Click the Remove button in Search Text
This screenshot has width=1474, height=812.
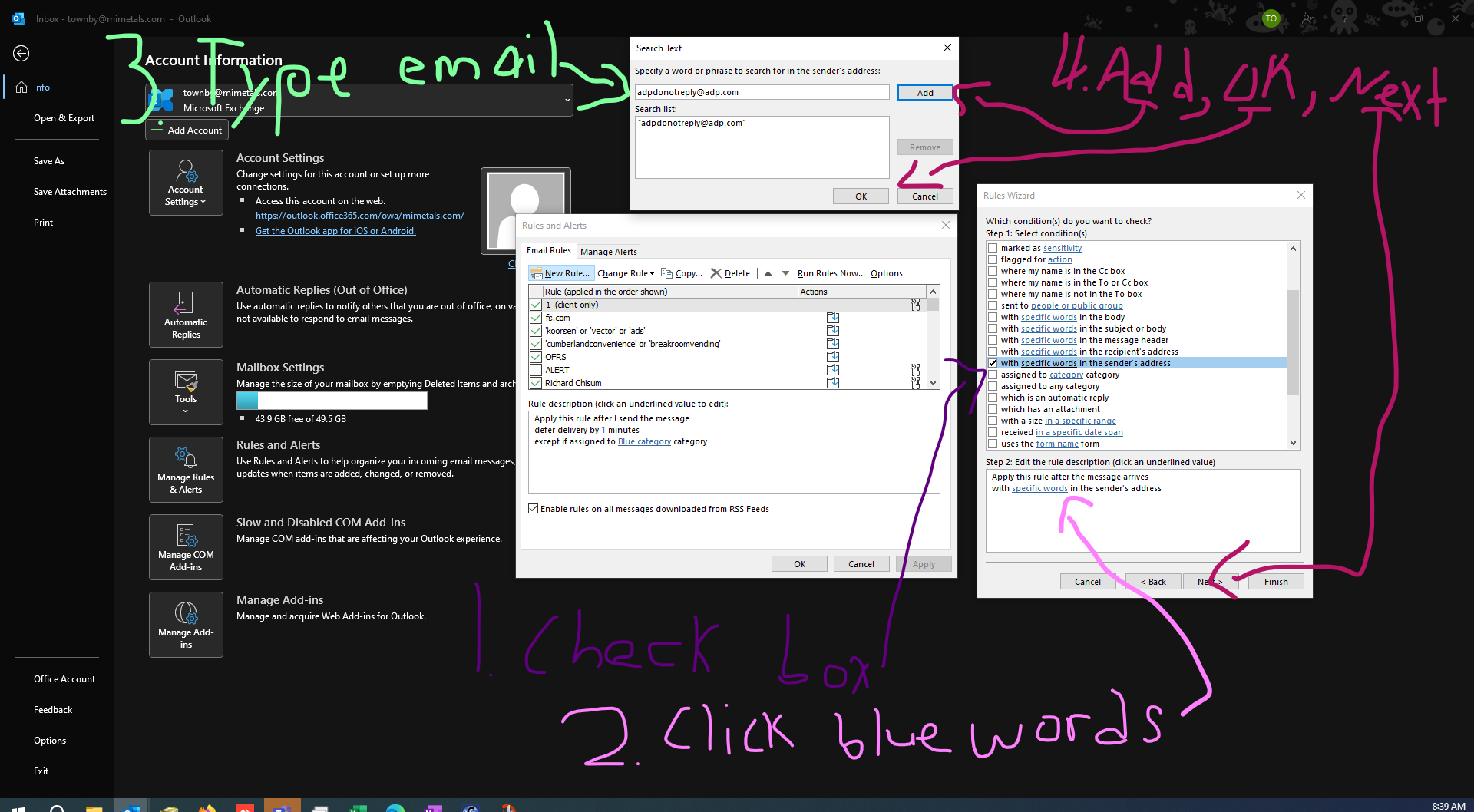tap(925, 147)
